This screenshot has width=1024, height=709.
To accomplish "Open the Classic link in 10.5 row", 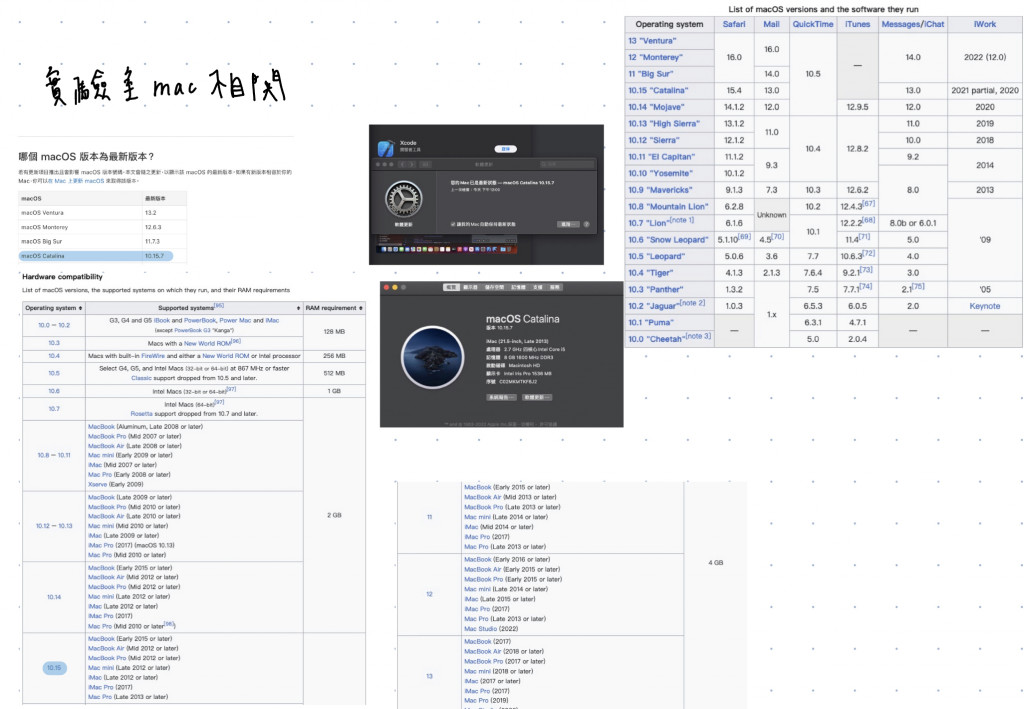I will [141, 378].
